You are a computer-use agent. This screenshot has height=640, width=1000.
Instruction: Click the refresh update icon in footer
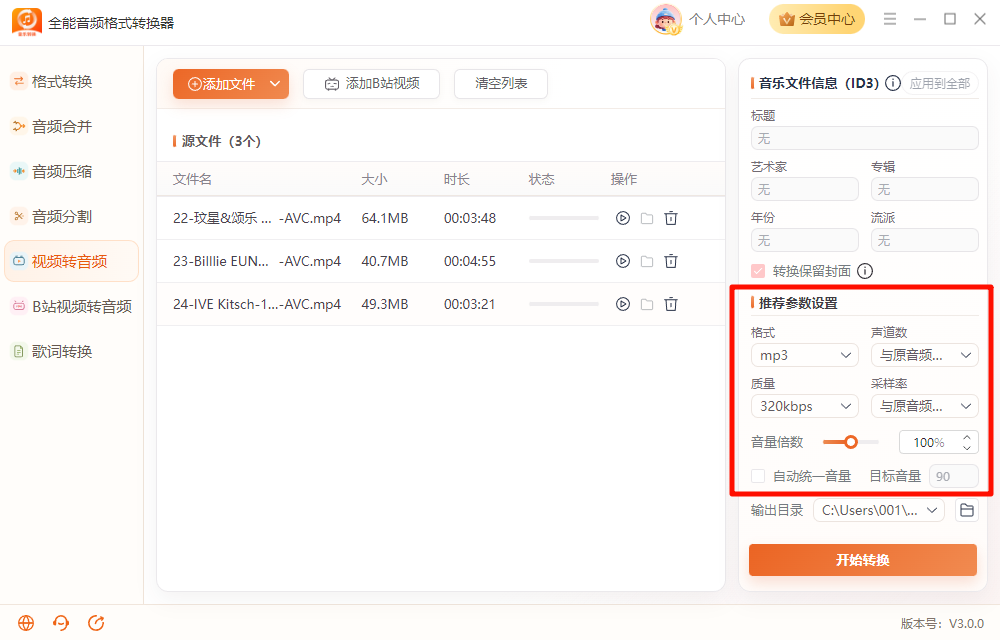click(96, 623)
